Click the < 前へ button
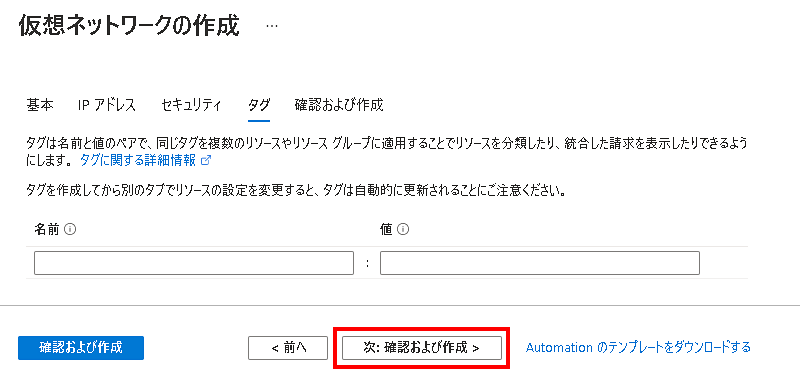Screen dimensions: 800x380 coord(288,348)
